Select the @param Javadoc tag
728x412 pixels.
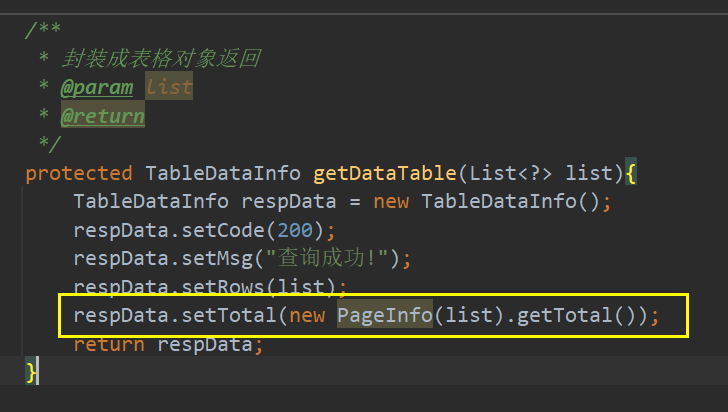click(97, 87)
